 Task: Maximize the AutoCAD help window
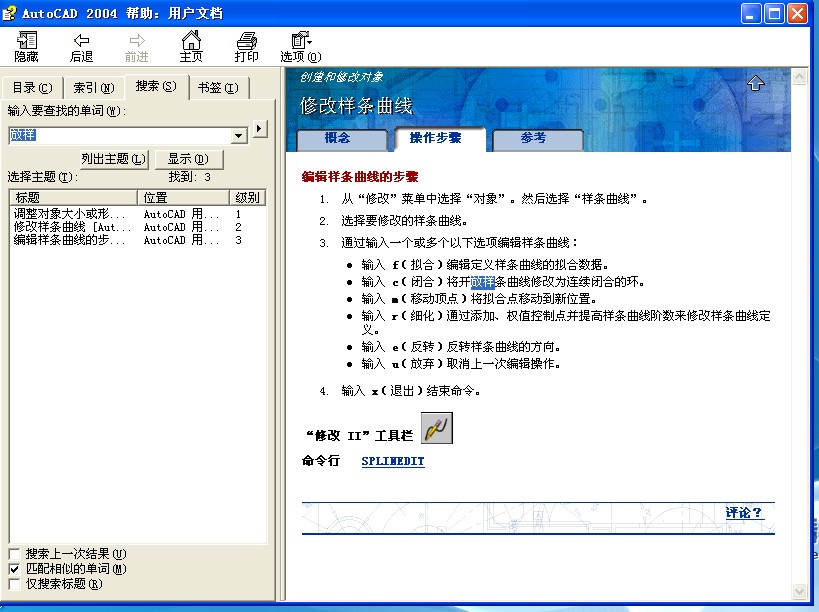(774, 14)
